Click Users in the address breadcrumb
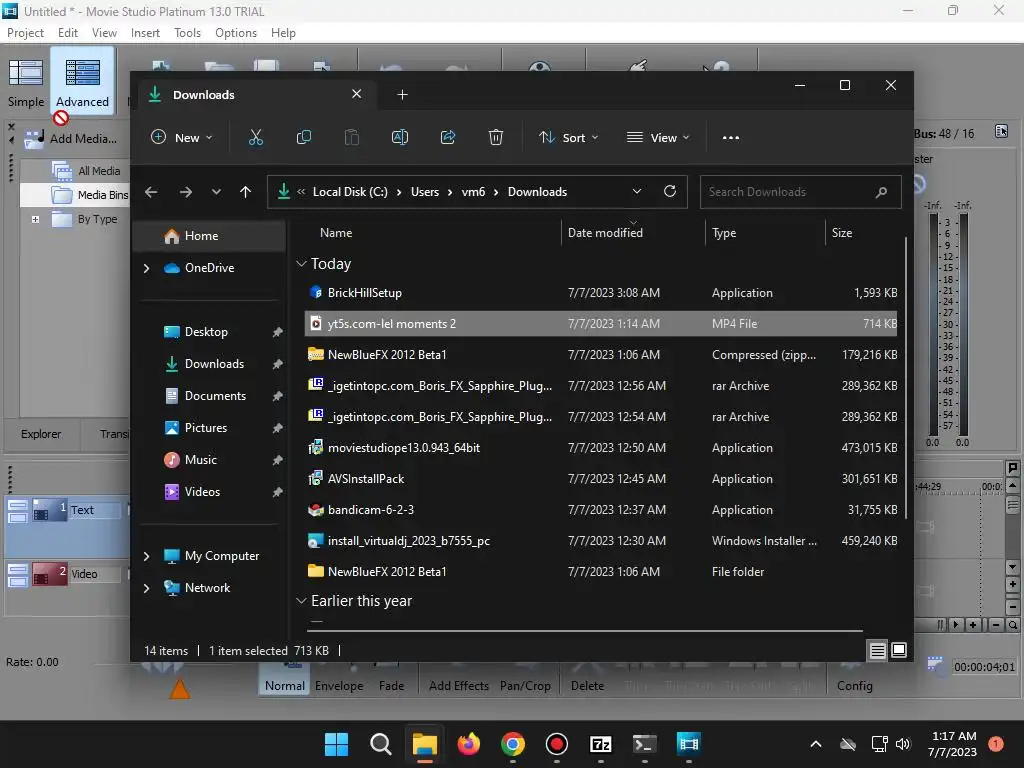The width and height of the screenshot is (1024, 768). [x=424, y=192]
